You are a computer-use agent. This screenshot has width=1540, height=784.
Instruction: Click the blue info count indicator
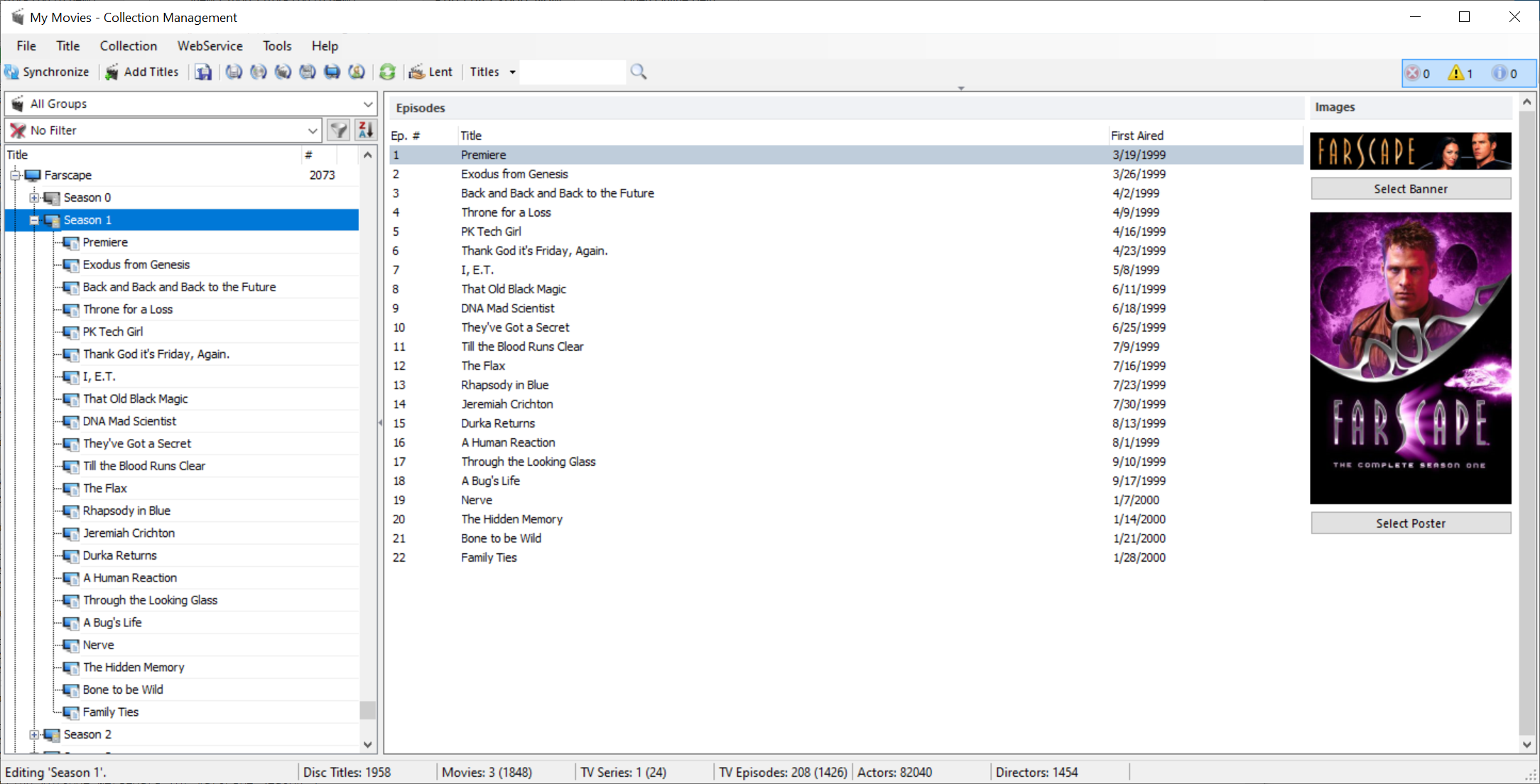(1504, 73)
